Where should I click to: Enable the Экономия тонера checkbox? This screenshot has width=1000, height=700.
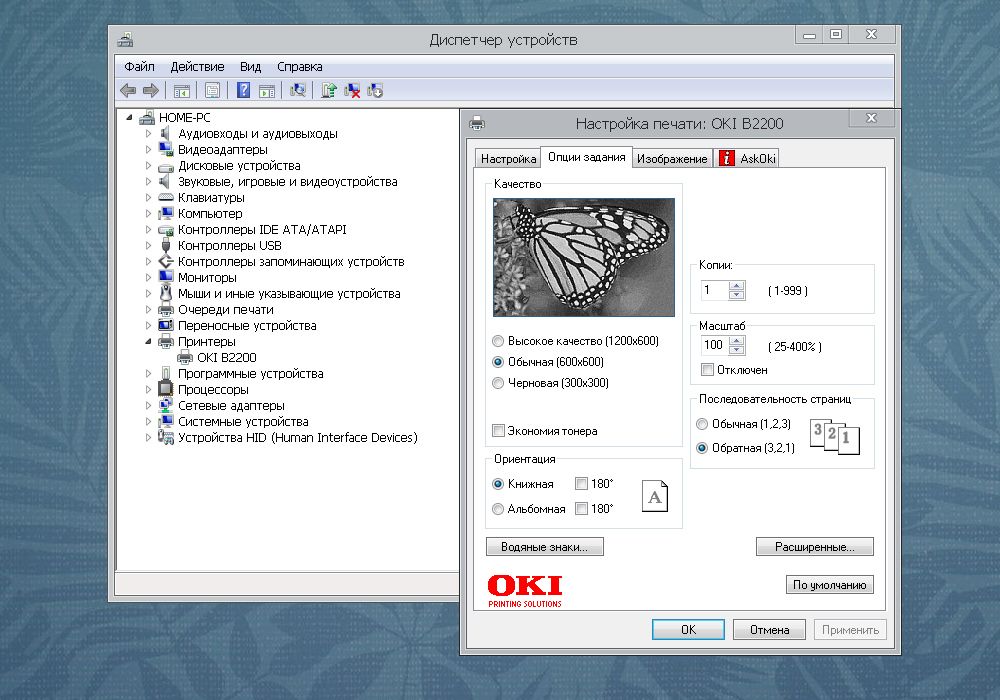[499, 431]
